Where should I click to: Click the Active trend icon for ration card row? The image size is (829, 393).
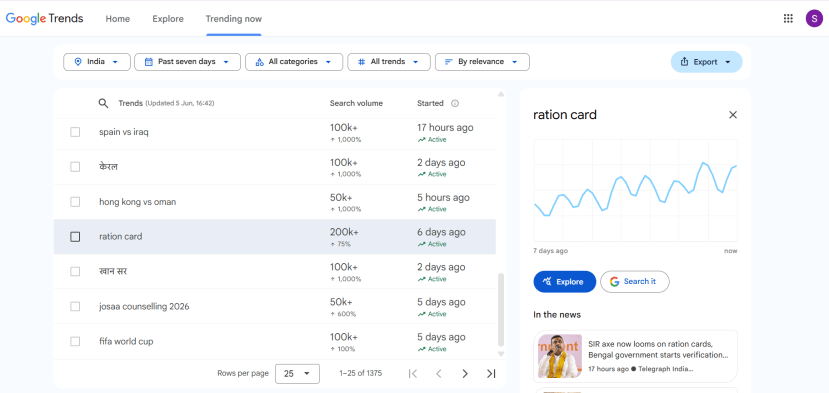pyautogui.click(x=421, y=244)
